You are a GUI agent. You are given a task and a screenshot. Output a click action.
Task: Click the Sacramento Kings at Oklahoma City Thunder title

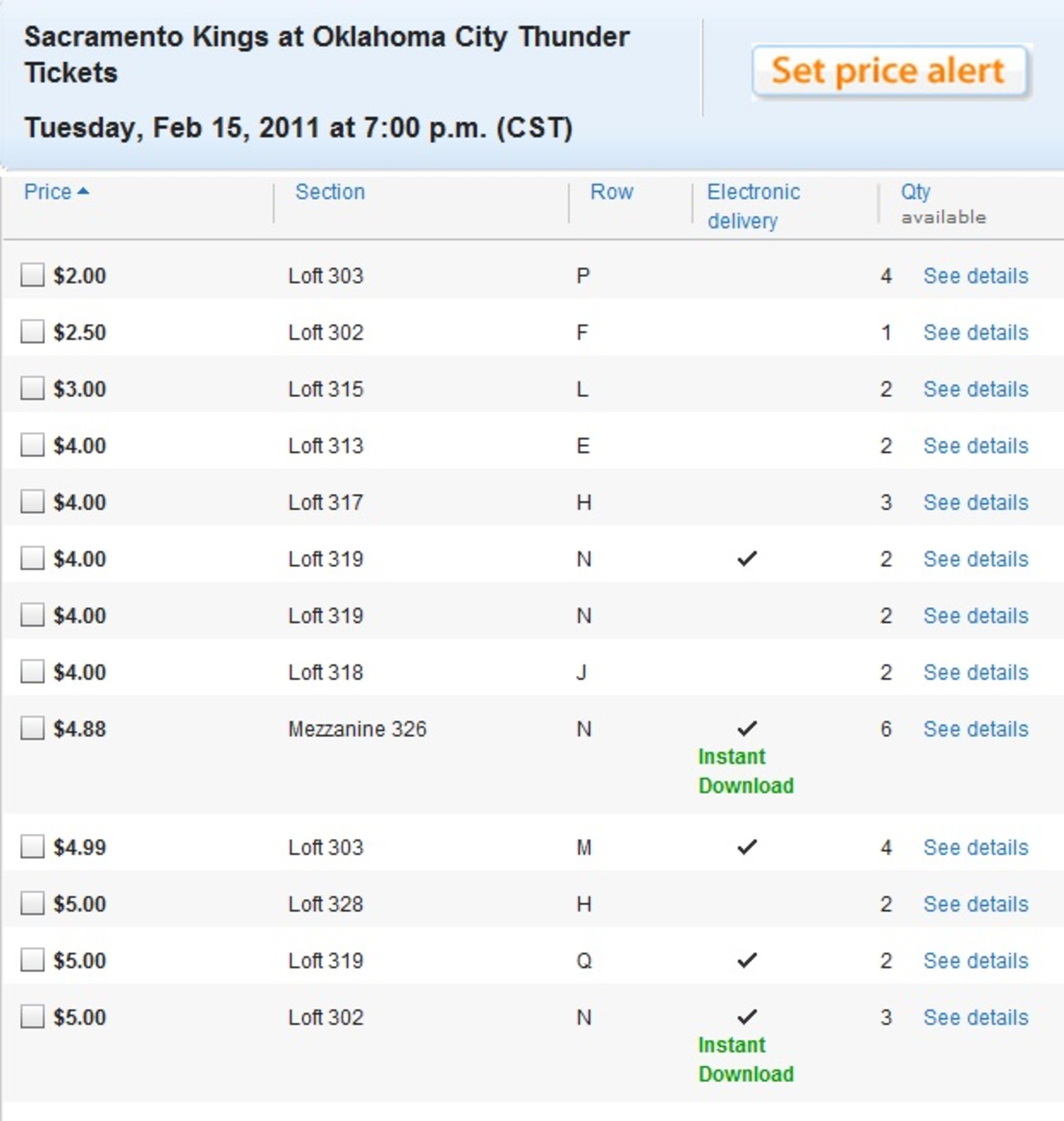pos(327,54)
